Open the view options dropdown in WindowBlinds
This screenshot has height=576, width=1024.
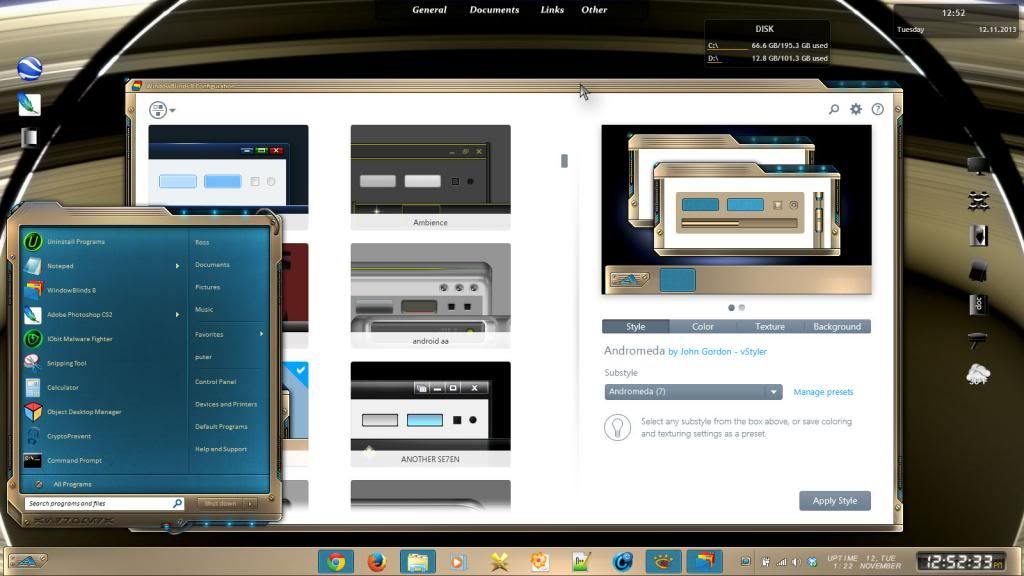pyautogui.click(x=162, y=110)
